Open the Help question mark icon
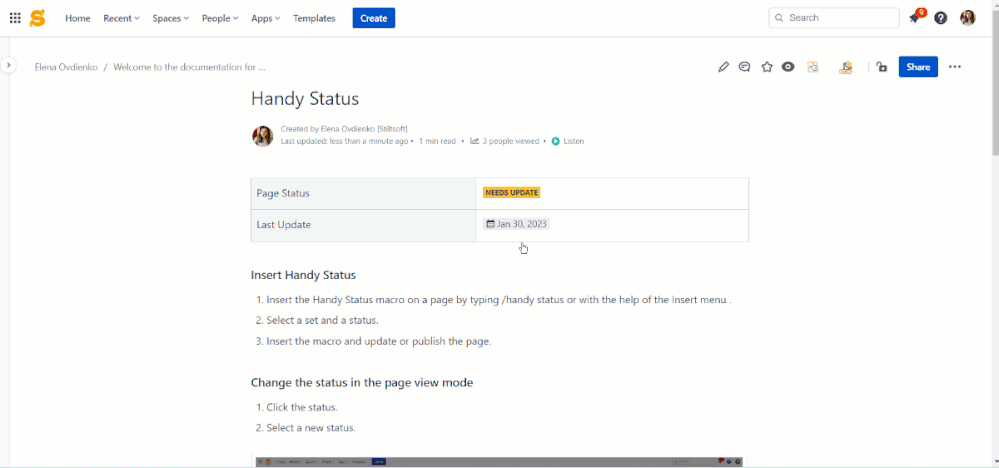Image resolution: width=999 pixels, height=468 pixels. tap(940, 18)
